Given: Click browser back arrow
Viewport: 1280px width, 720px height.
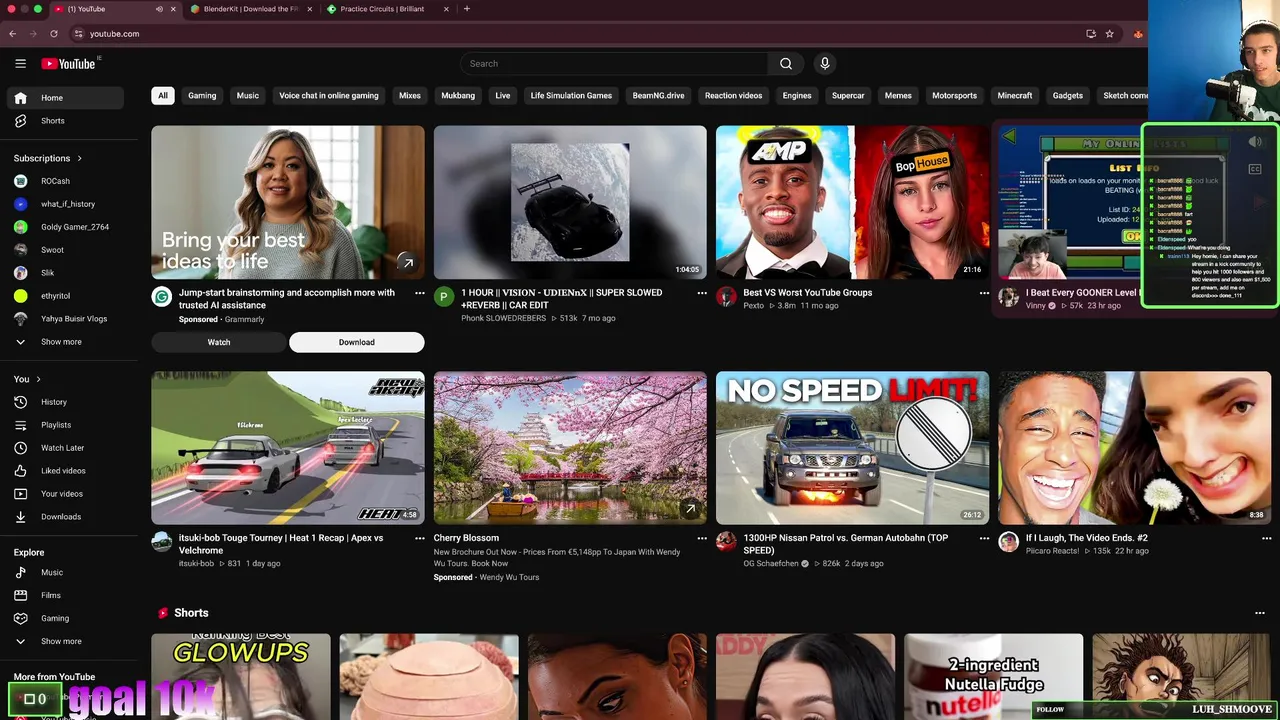Looking at the screenshot, I should [13, 34].
